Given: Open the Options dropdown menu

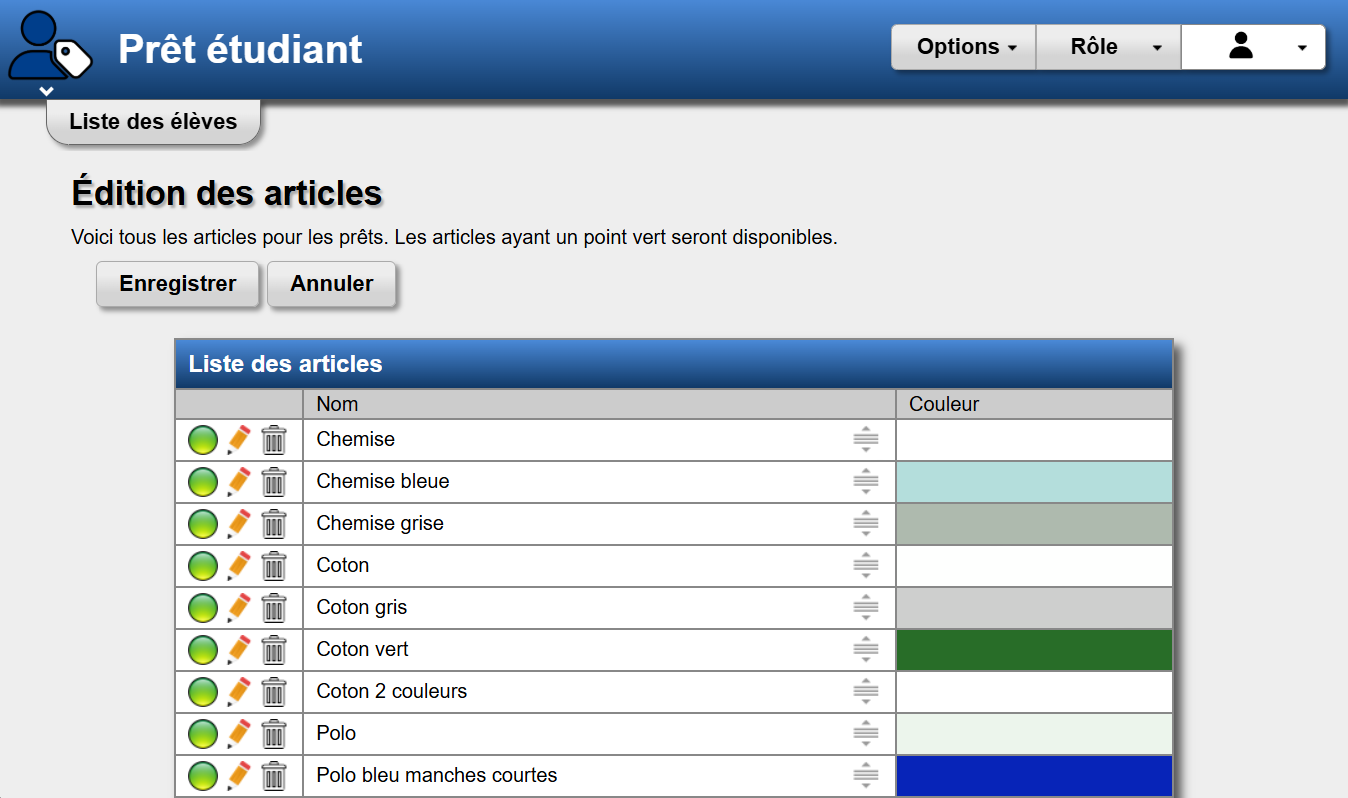Looking at the screenshot, I should tap(964, 47).
